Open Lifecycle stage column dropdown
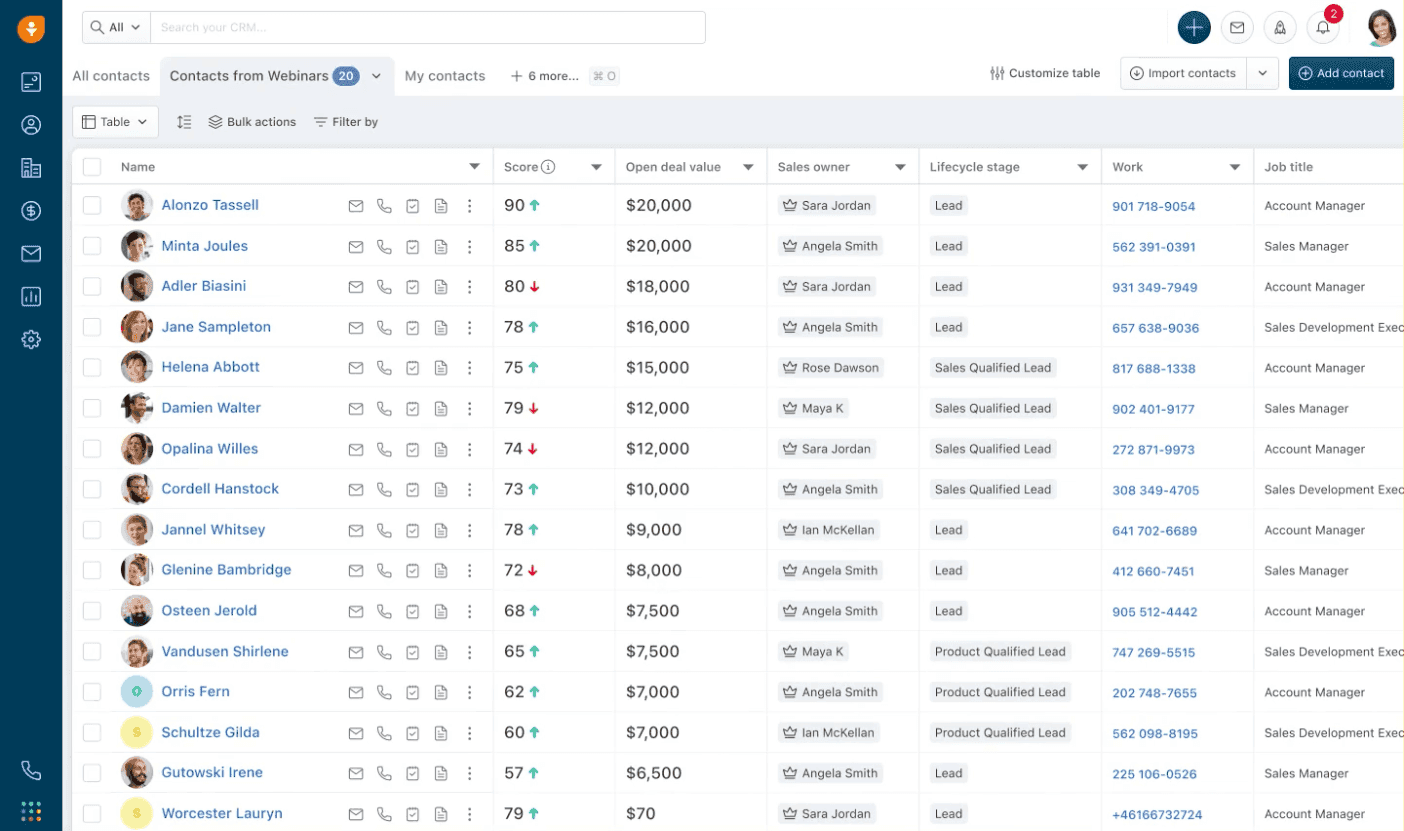Viewport: 1404px width, 831px height. coord(1083,167)
